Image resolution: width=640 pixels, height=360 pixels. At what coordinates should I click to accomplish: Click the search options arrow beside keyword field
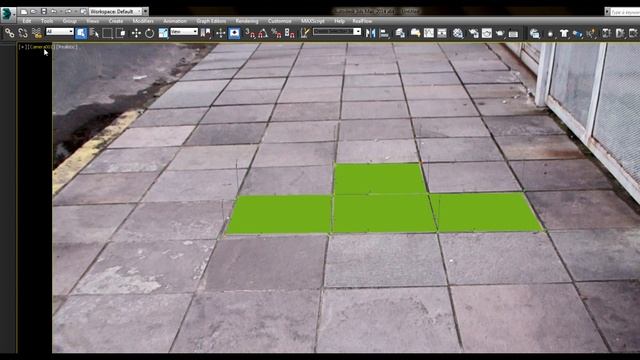pyautogui.click(x=607, y=12)
